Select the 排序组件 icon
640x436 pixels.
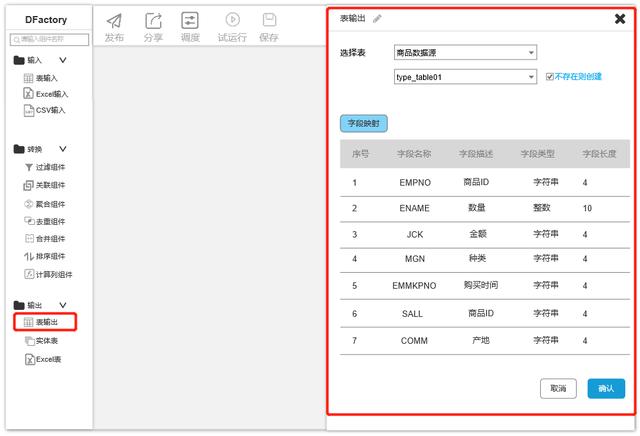tap(29, 256)
